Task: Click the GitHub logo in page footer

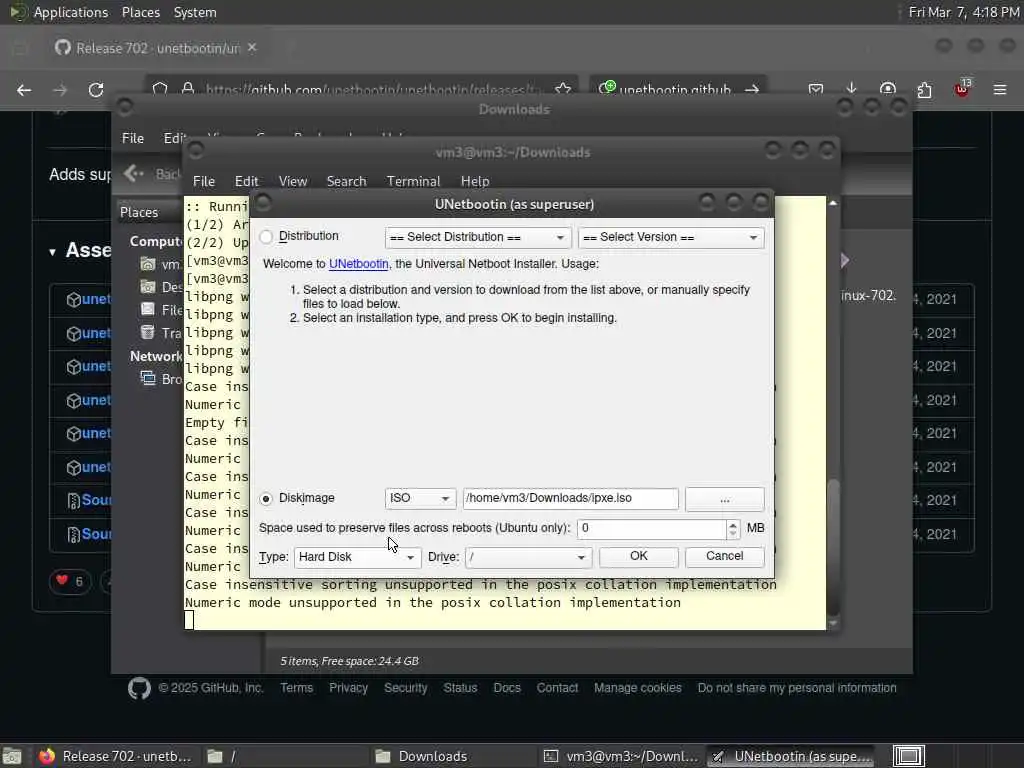Action: [x=139, y=688]
